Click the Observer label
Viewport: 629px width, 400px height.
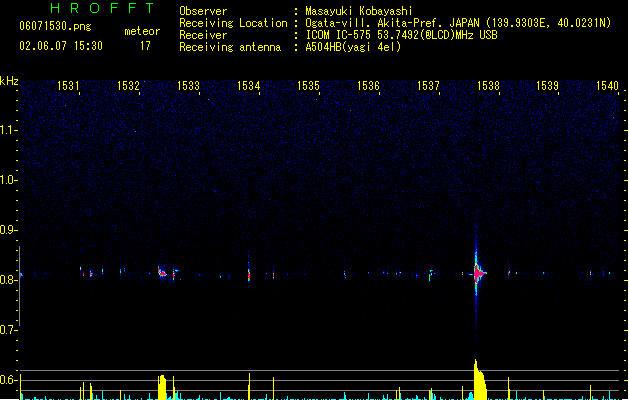[203, 11]
